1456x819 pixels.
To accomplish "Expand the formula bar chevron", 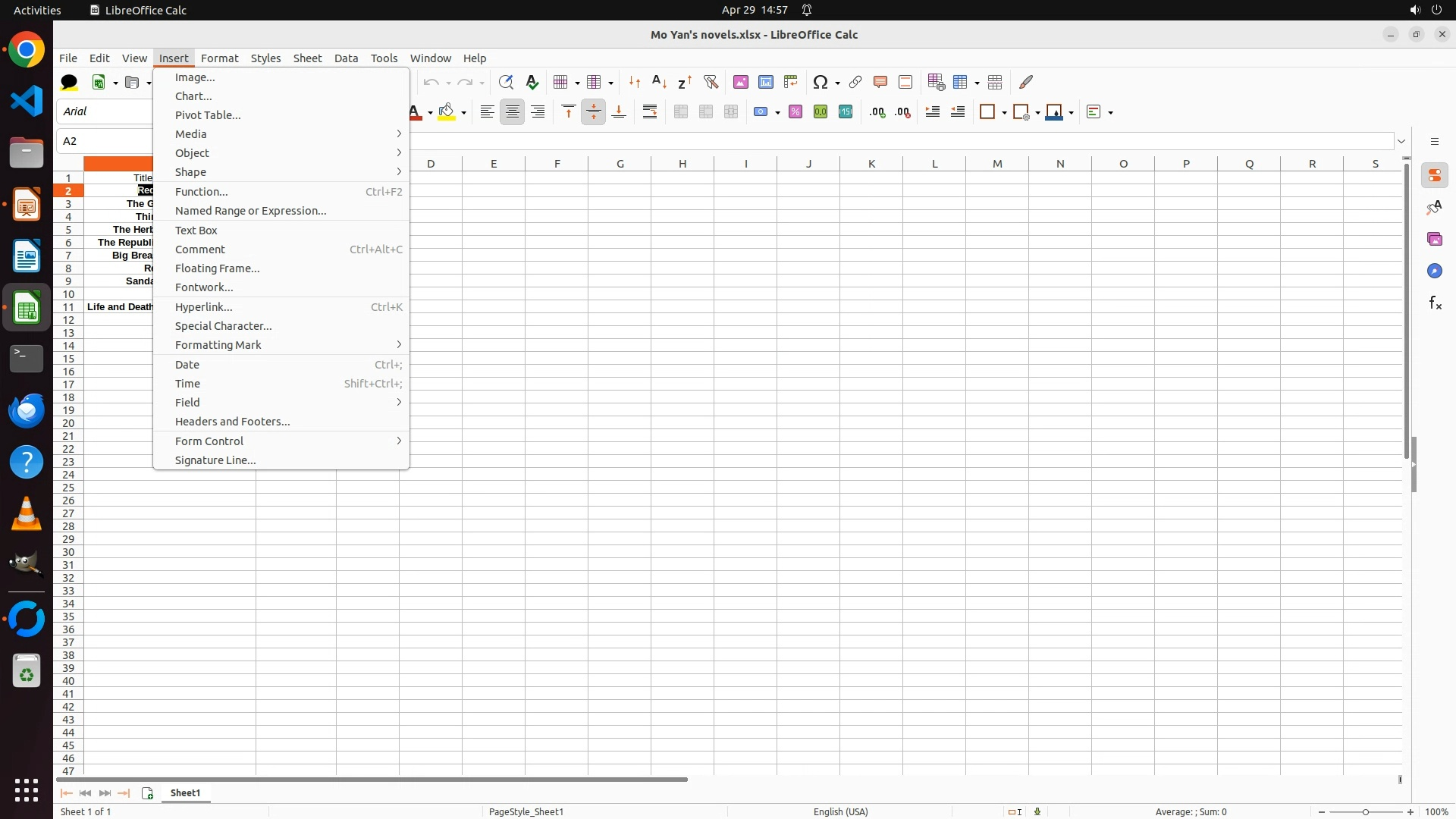I will click(1401, 142).
